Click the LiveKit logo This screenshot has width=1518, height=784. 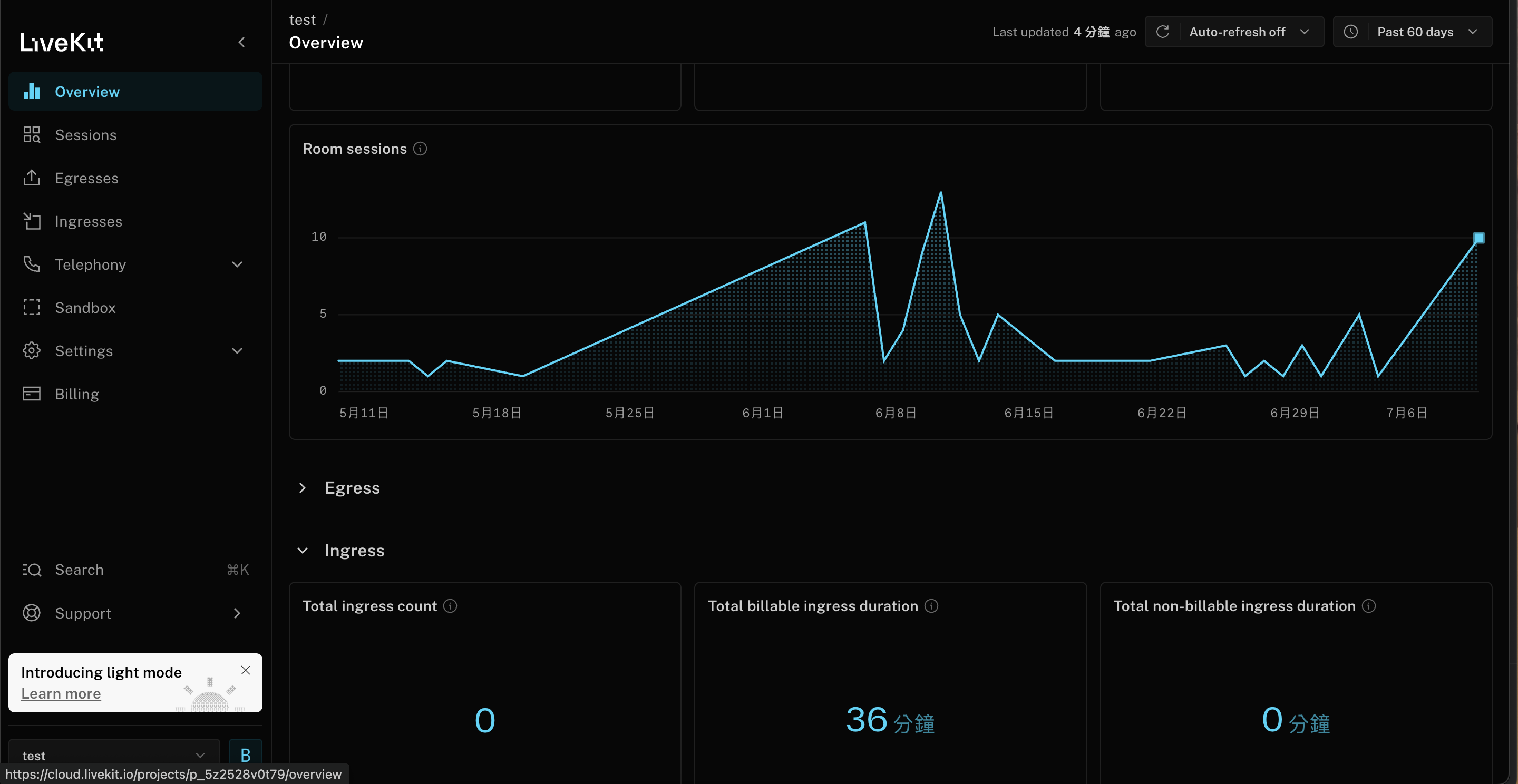pyautogui.click(x=63, y=42)
